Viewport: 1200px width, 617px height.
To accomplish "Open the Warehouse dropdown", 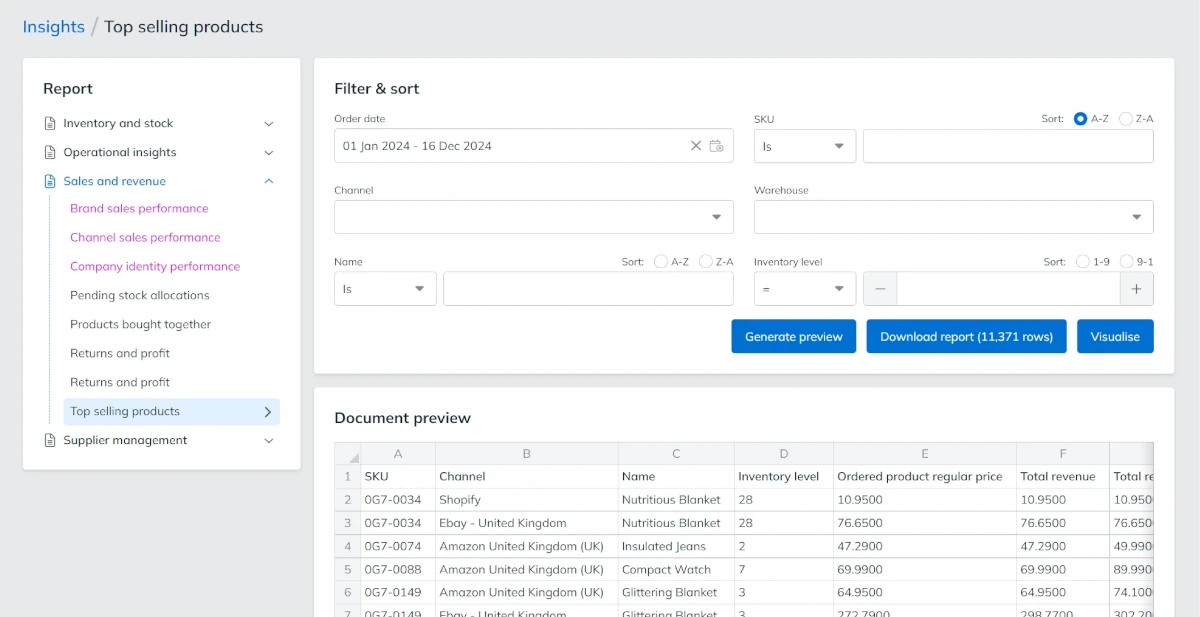I will coord(954,217).
